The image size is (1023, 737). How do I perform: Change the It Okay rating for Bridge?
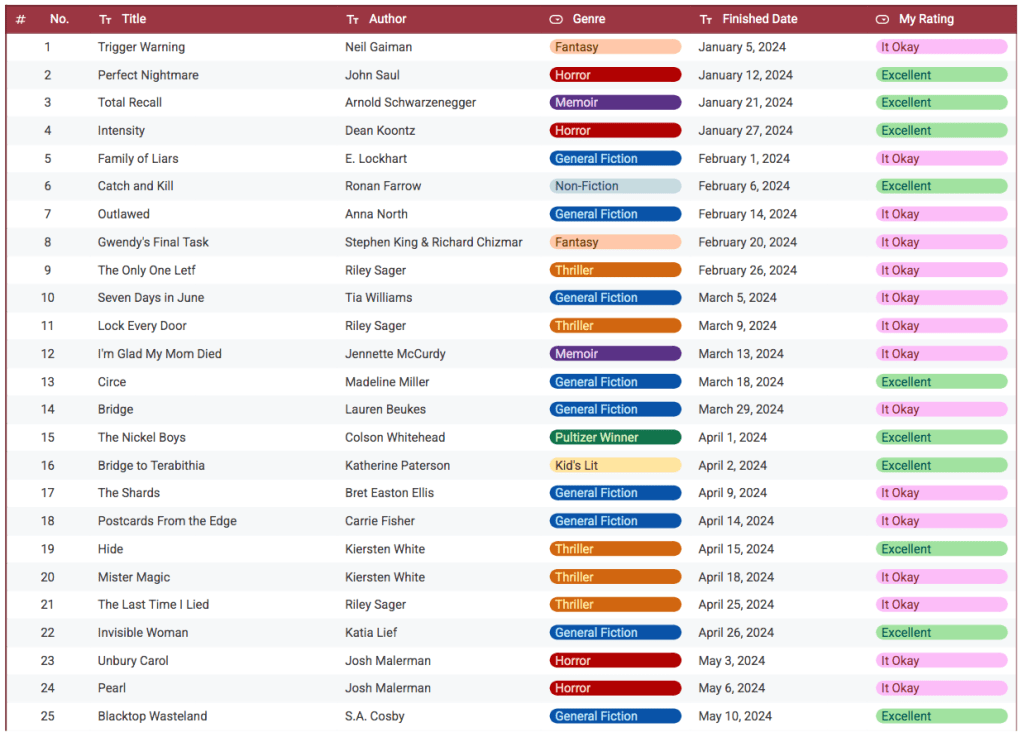(941, 410)
